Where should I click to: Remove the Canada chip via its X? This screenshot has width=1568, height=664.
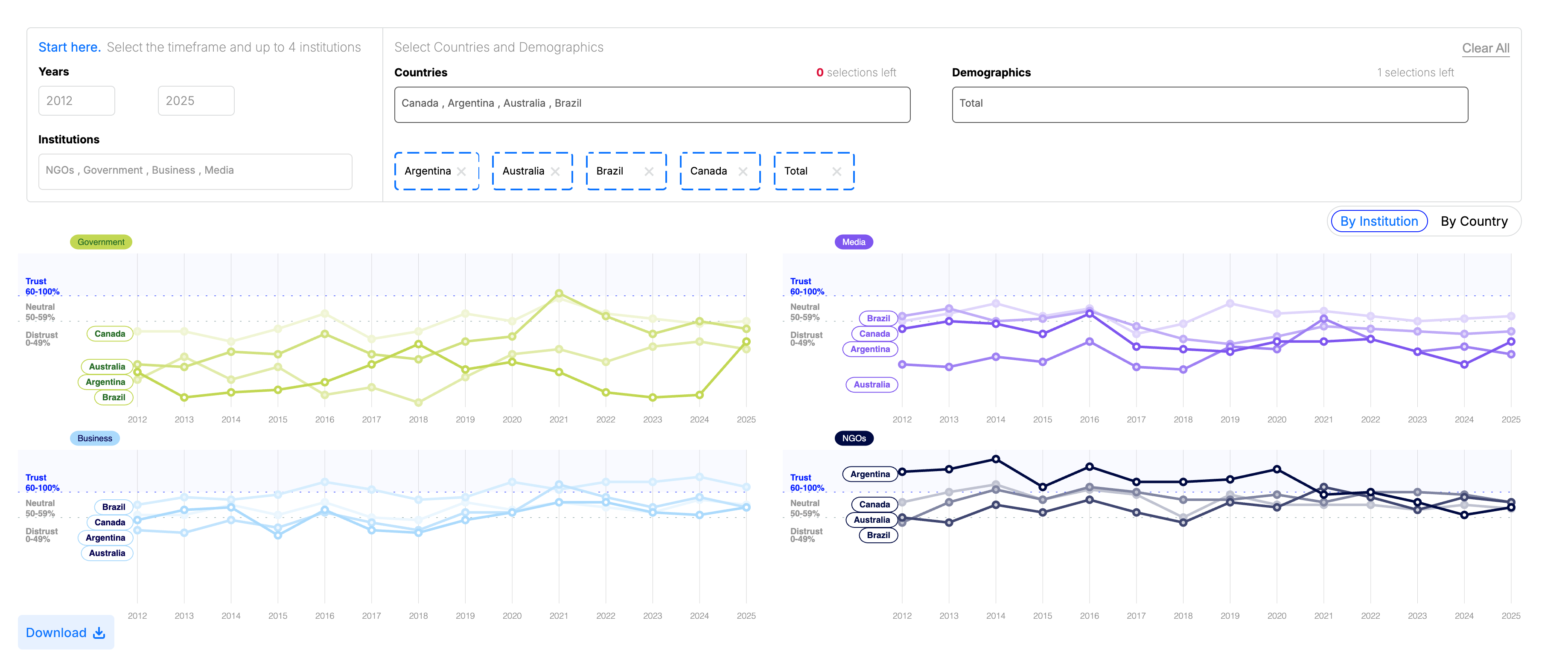click(x=743, y=172)
